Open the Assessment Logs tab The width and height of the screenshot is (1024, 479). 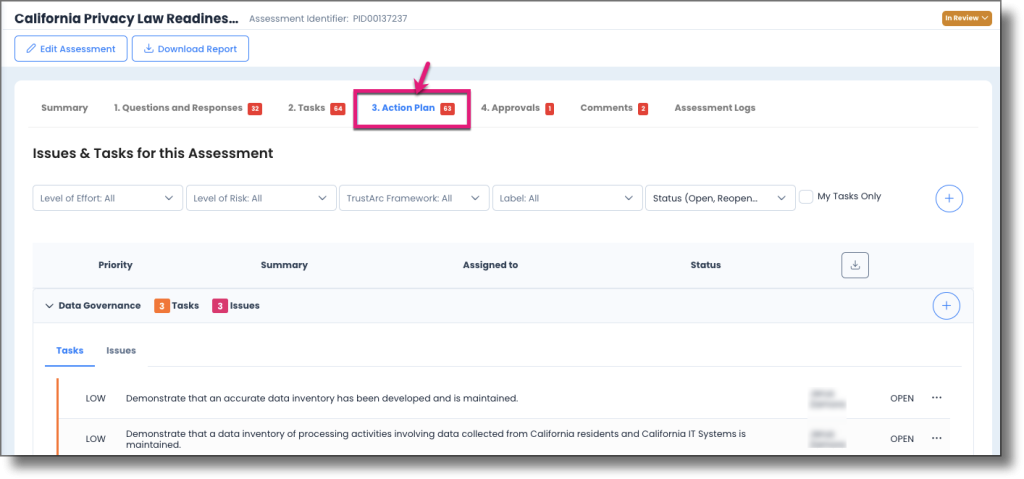coord(714,108)
